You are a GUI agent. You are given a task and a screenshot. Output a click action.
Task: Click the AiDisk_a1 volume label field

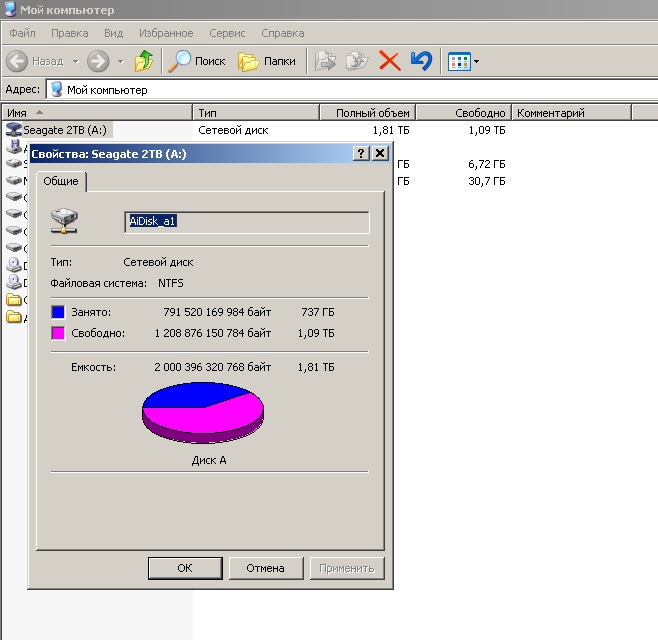coord(246,222)
